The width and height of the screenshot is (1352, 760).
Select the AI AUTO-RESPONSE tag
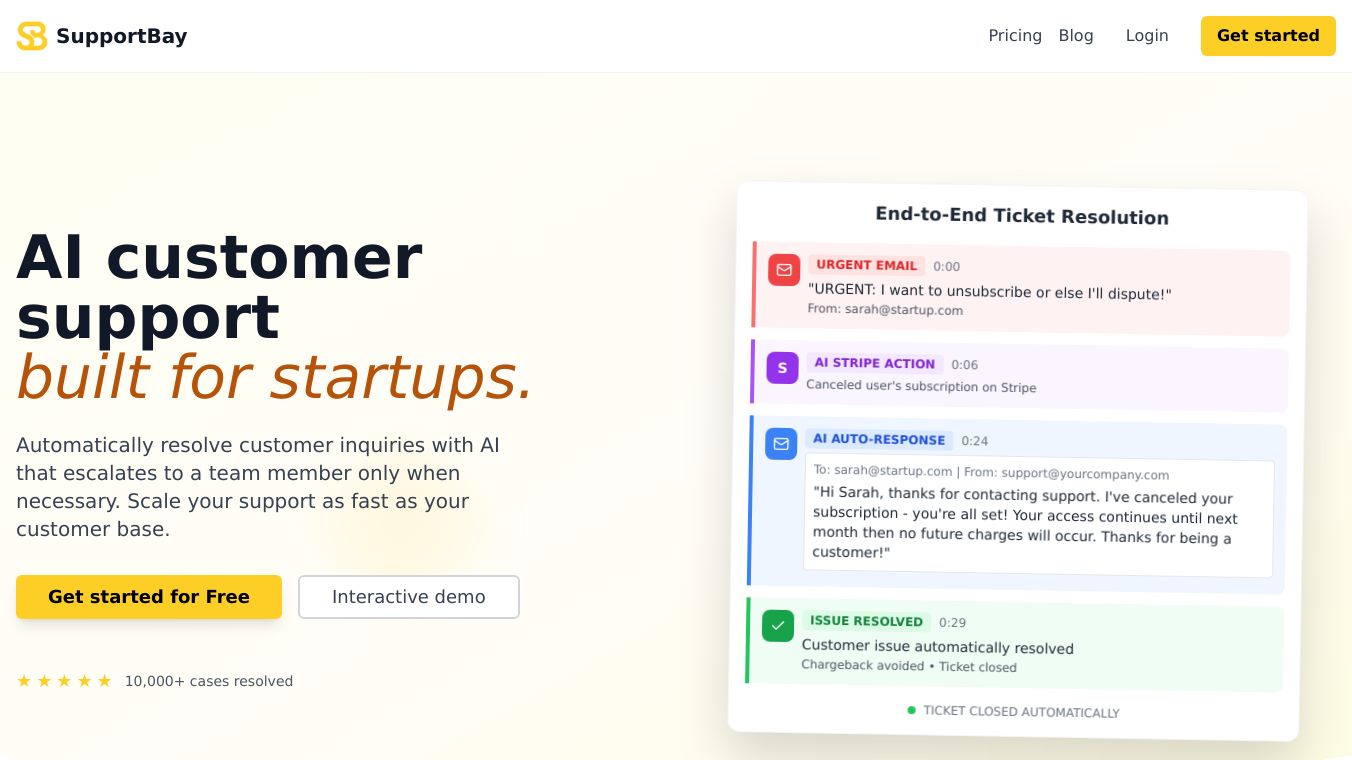point(879,440)
